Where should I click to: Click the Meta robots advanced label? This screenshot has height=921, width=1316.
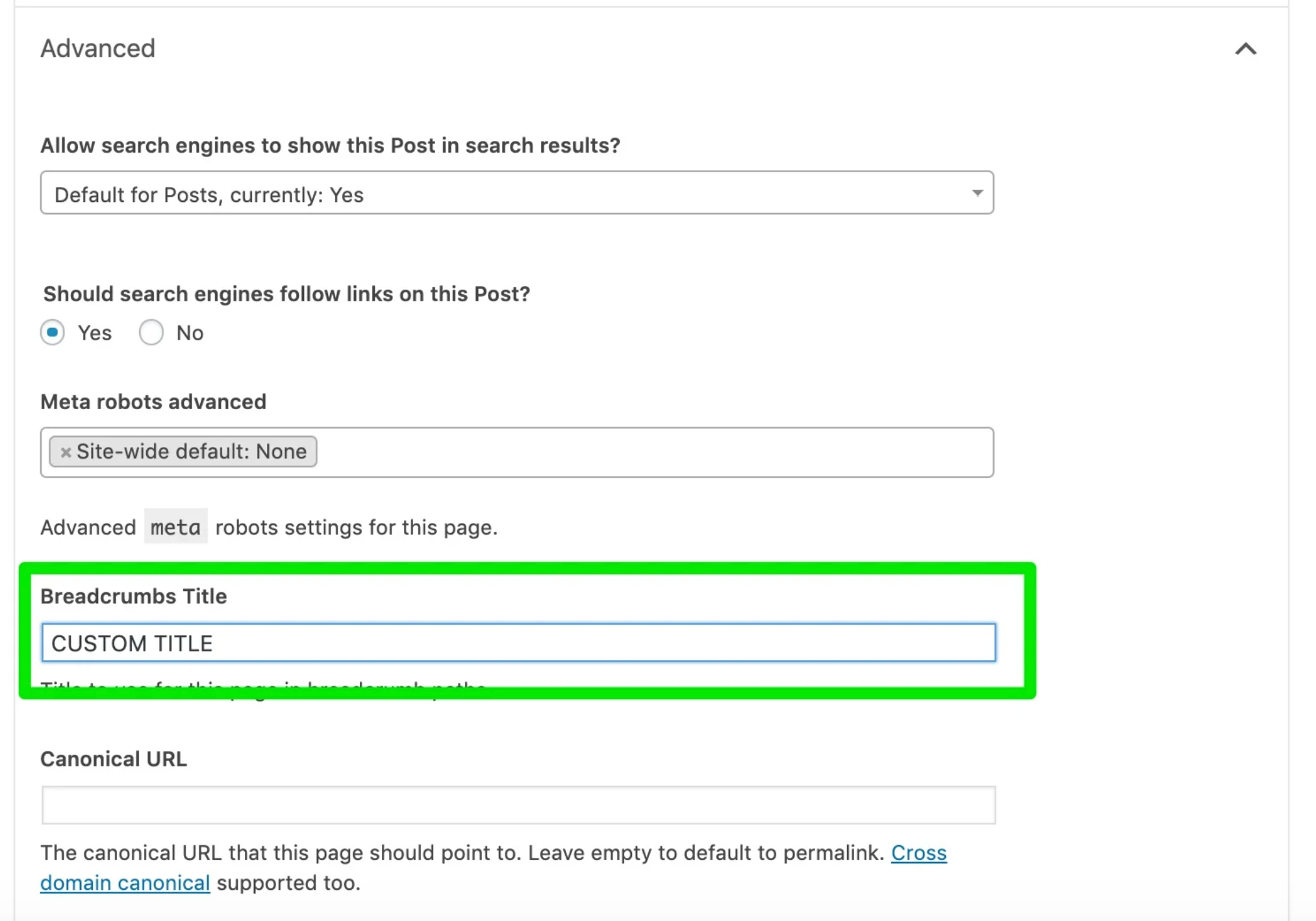tap(153, 401)
